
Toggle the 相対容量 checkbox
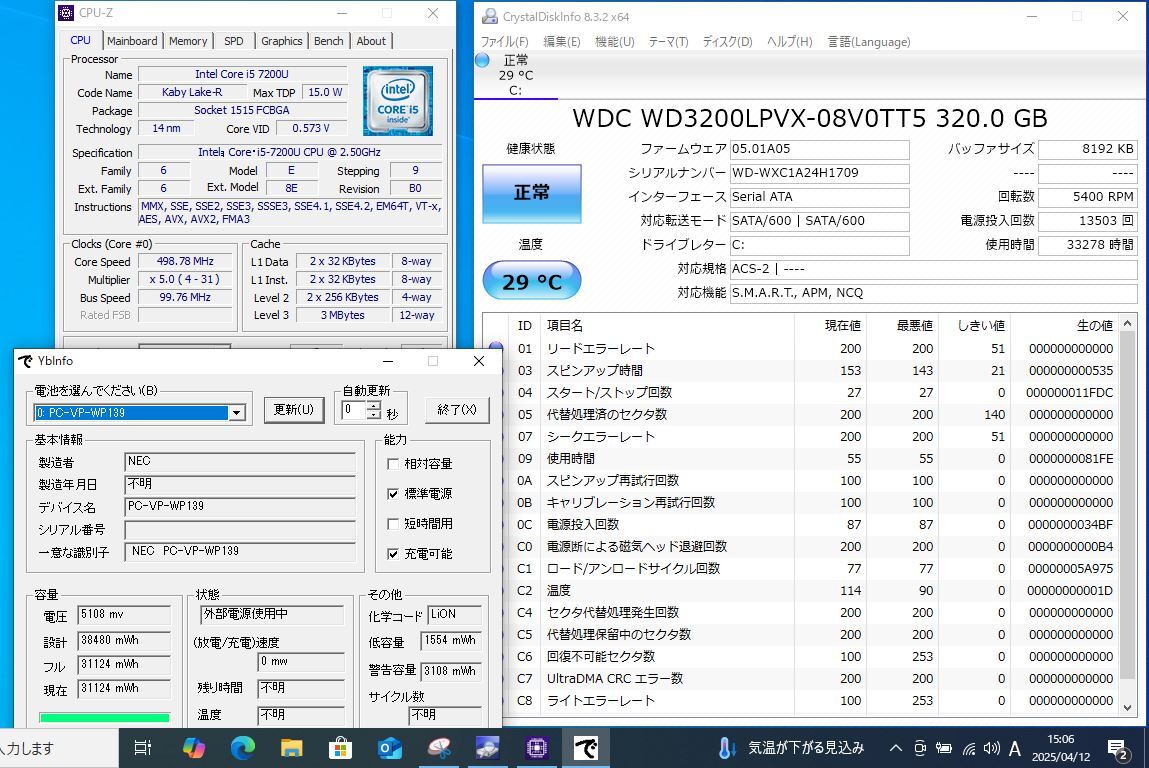pyautogui.click(x=393, y=464)
